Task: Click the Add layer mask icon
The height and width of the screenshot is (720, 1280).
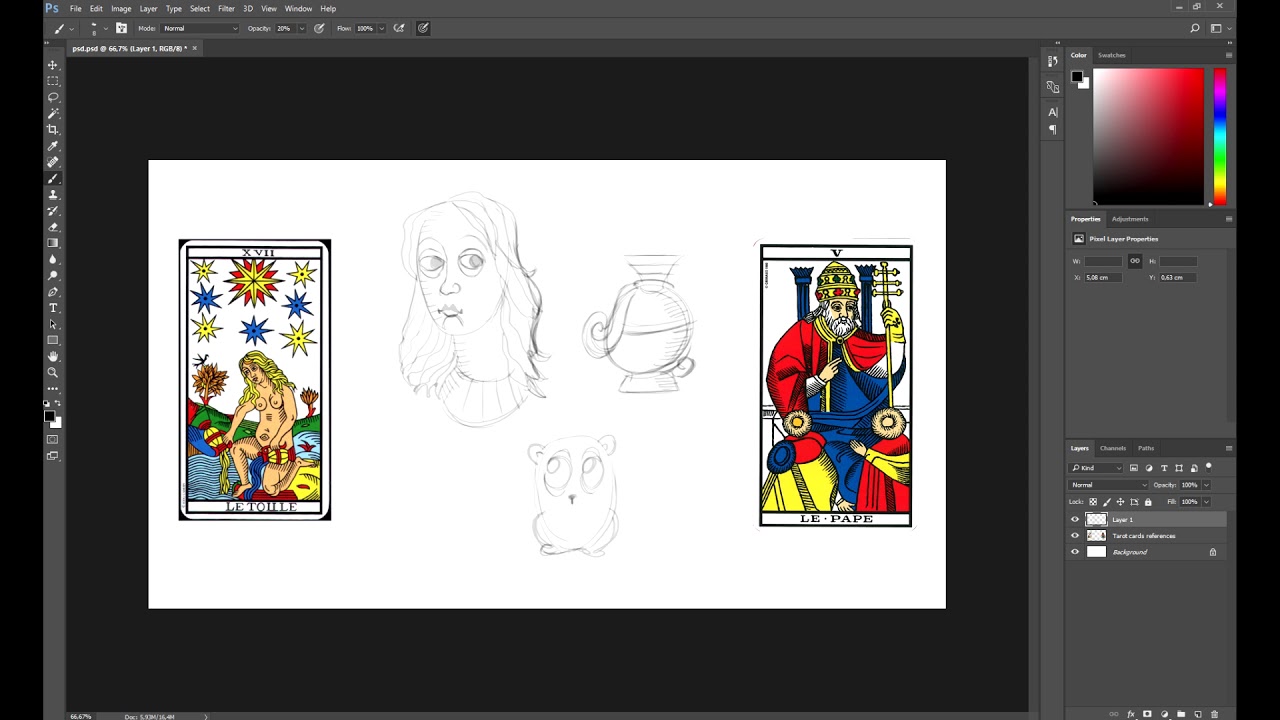Action: coord(1147,714)
